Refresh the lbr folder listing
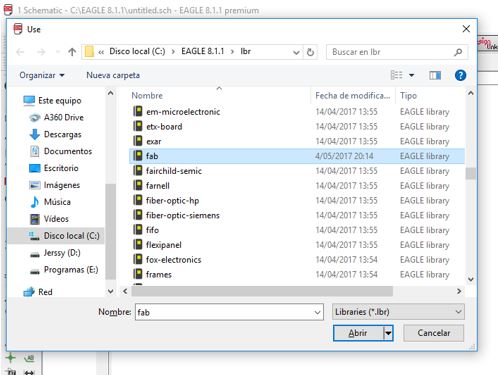498x375 pixels. 310,52
